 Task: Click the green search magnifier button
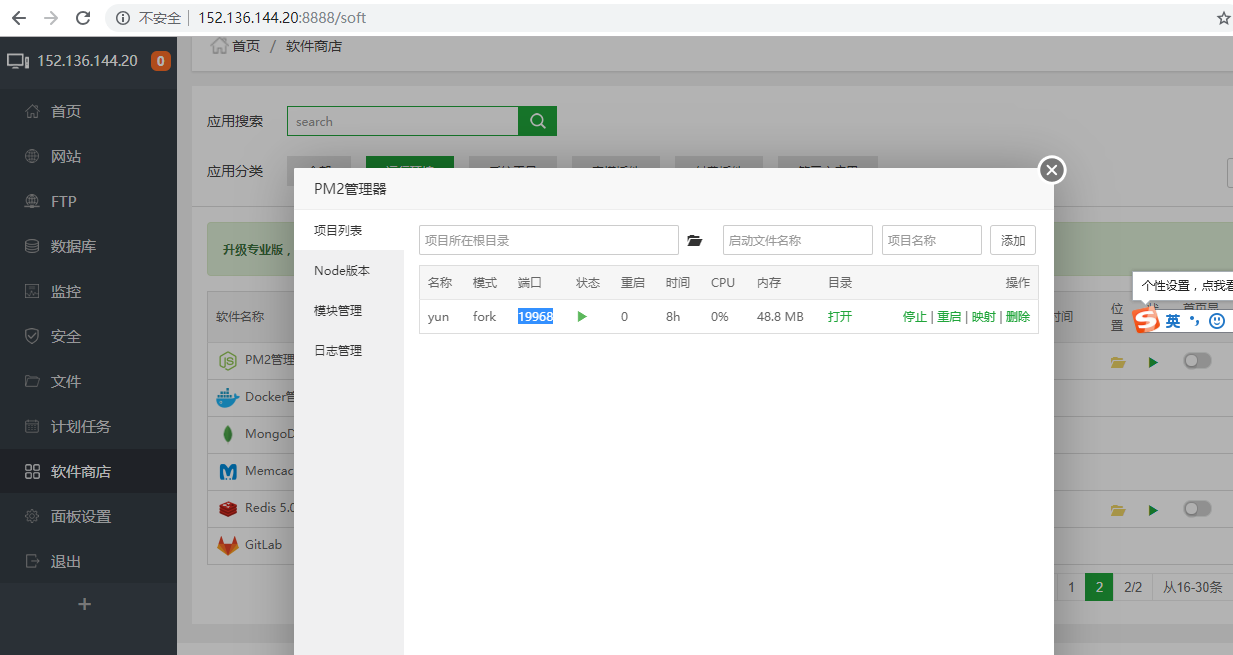coord(537,121)
